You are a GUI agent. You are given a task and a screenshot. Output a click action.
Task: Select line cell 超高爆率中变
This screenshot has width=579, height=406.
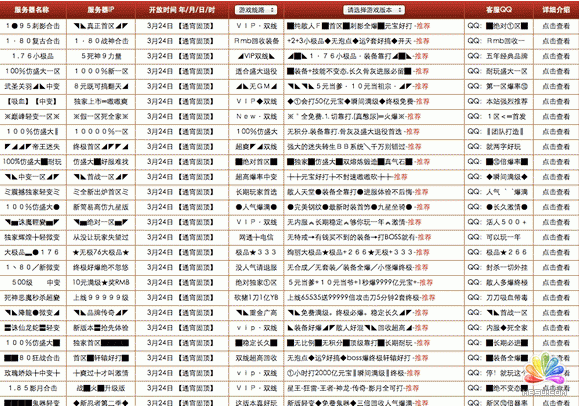(x=256, y=177)
